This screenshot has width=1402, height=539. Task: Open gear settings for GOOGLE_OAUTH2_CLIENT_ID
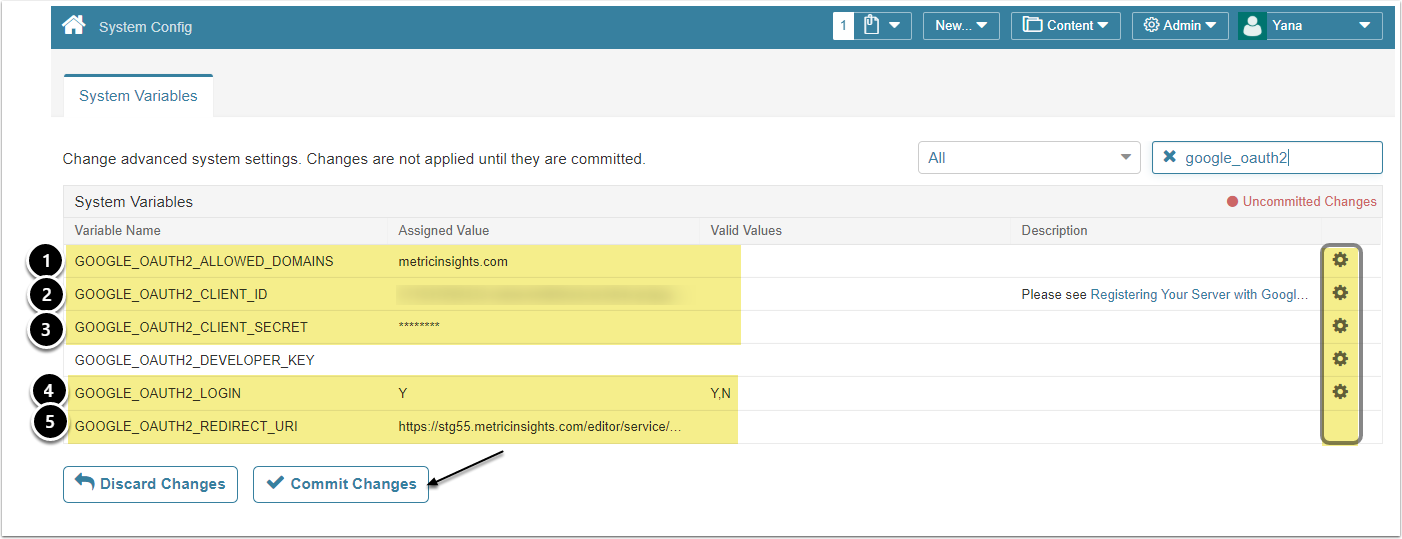coord(1340,293)
